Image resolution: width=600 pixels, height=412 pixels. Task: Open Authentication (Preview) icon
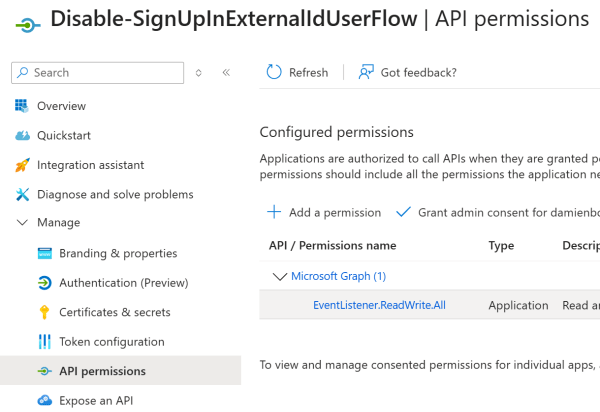[44, 283]
